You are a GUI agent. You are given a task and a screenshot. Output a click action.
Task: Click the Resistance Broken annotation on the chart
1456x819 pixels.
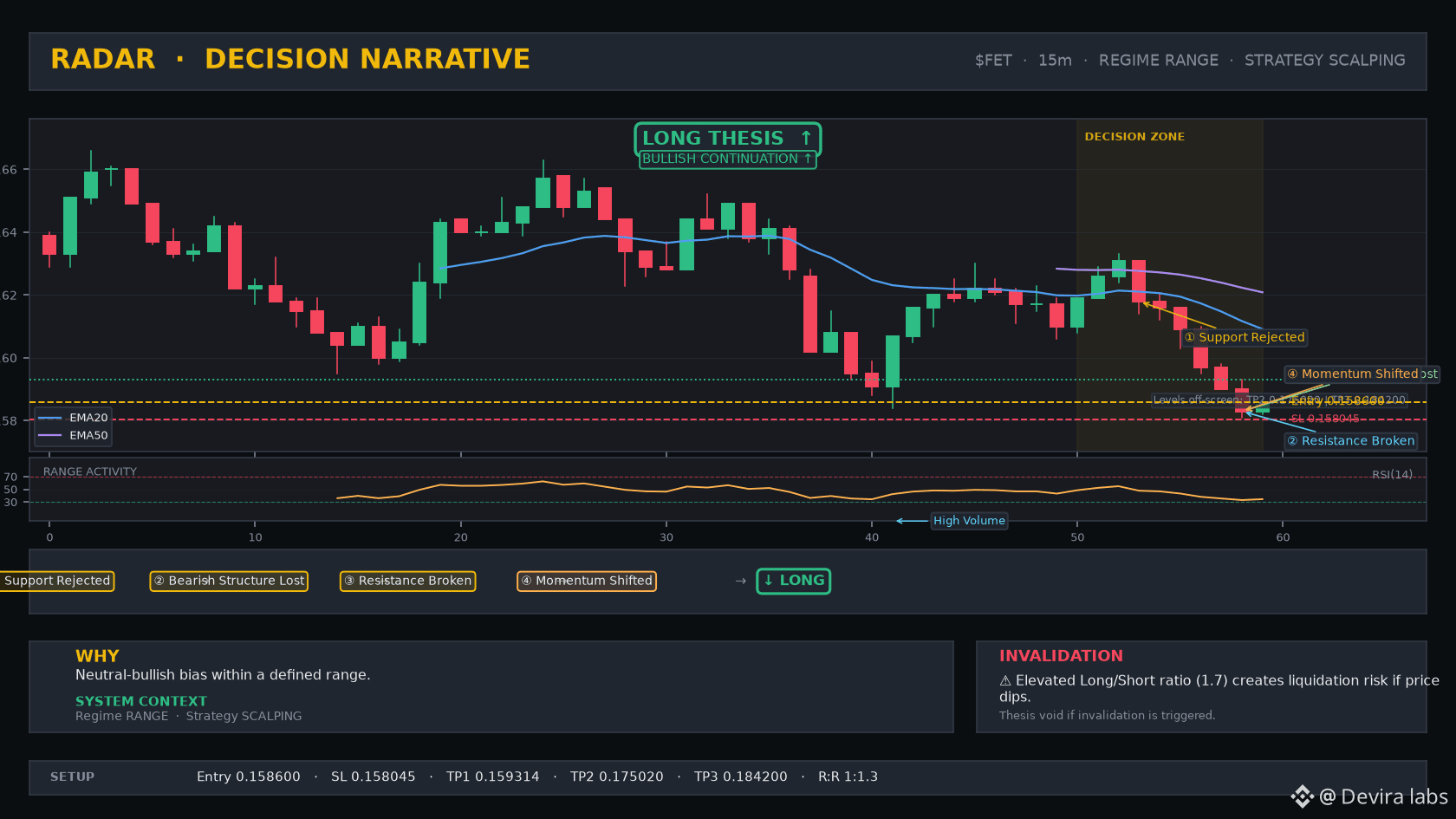[x=1350, y=441]
